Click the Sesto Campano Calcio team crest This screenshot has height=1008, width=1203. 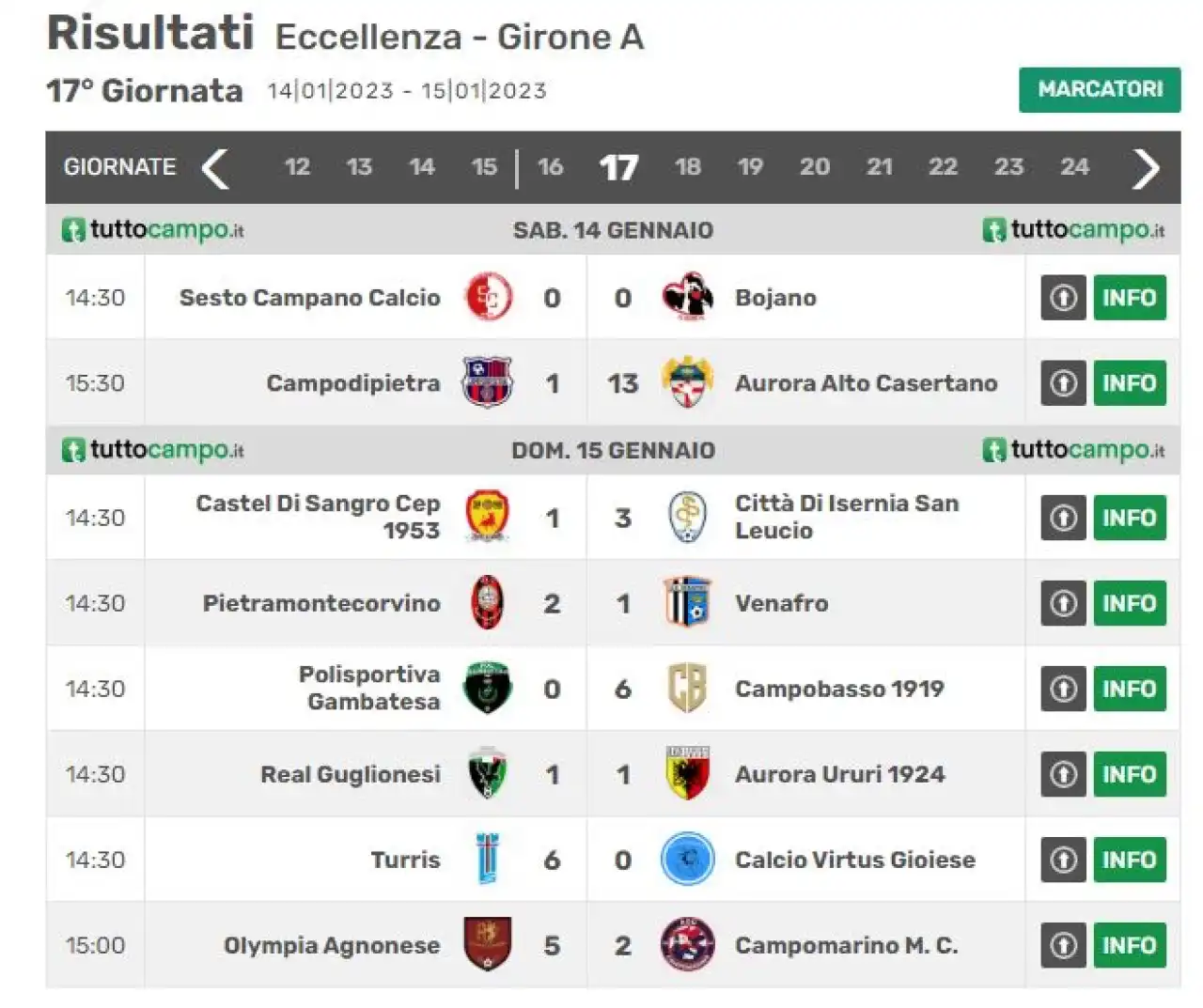488,297
